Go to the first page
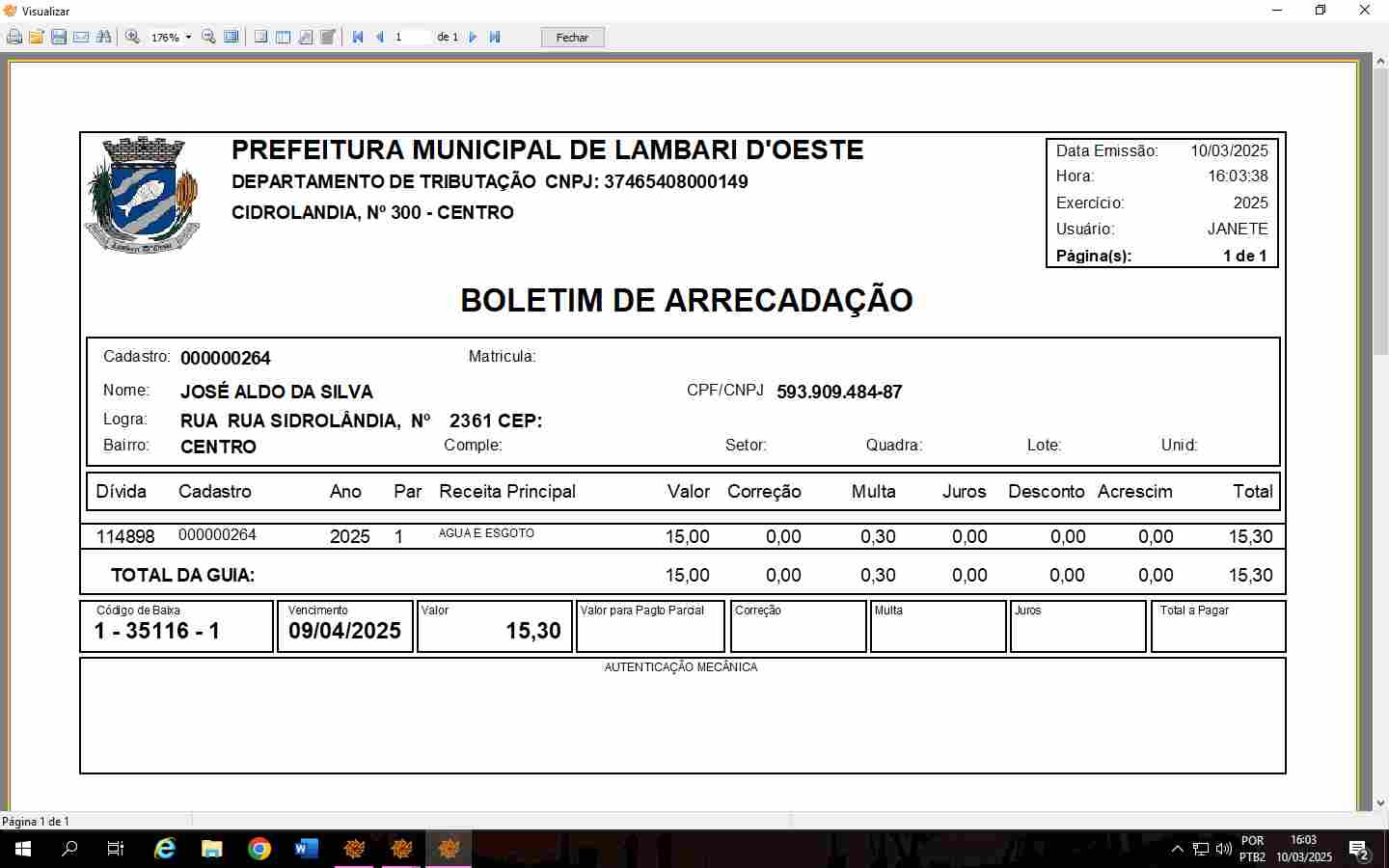Viewport: 1389px width, 868px height. (358, 38)
